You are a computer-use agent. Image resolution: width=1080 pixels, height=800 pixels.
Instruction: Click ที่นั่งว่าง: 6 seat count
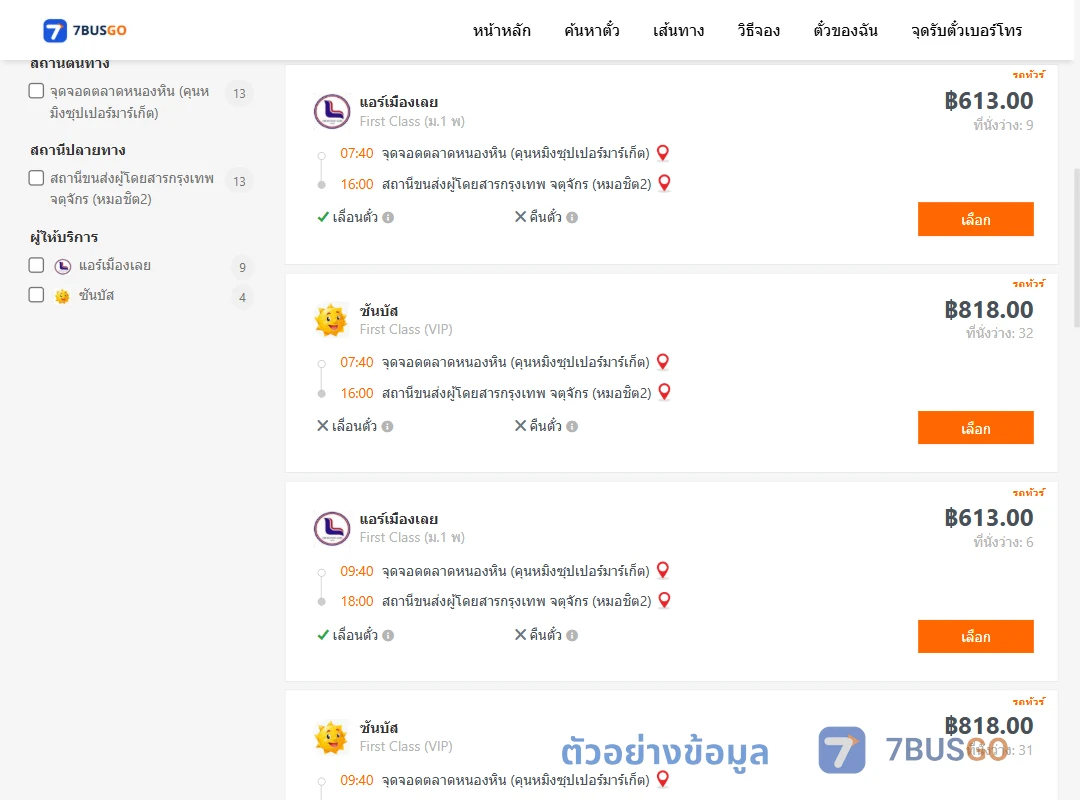pos(1003,542)
